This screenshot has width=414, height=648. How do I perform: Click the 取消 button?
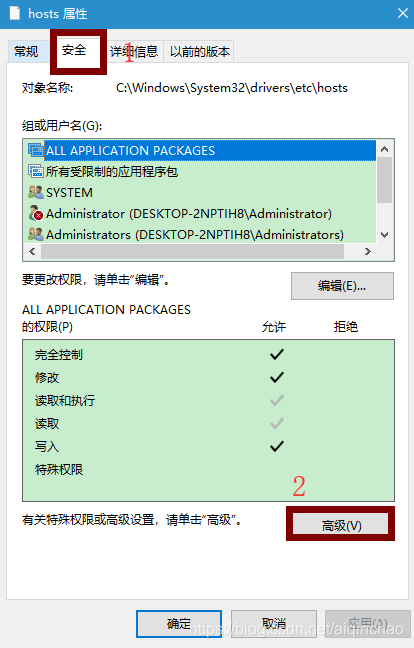point(274,624)
